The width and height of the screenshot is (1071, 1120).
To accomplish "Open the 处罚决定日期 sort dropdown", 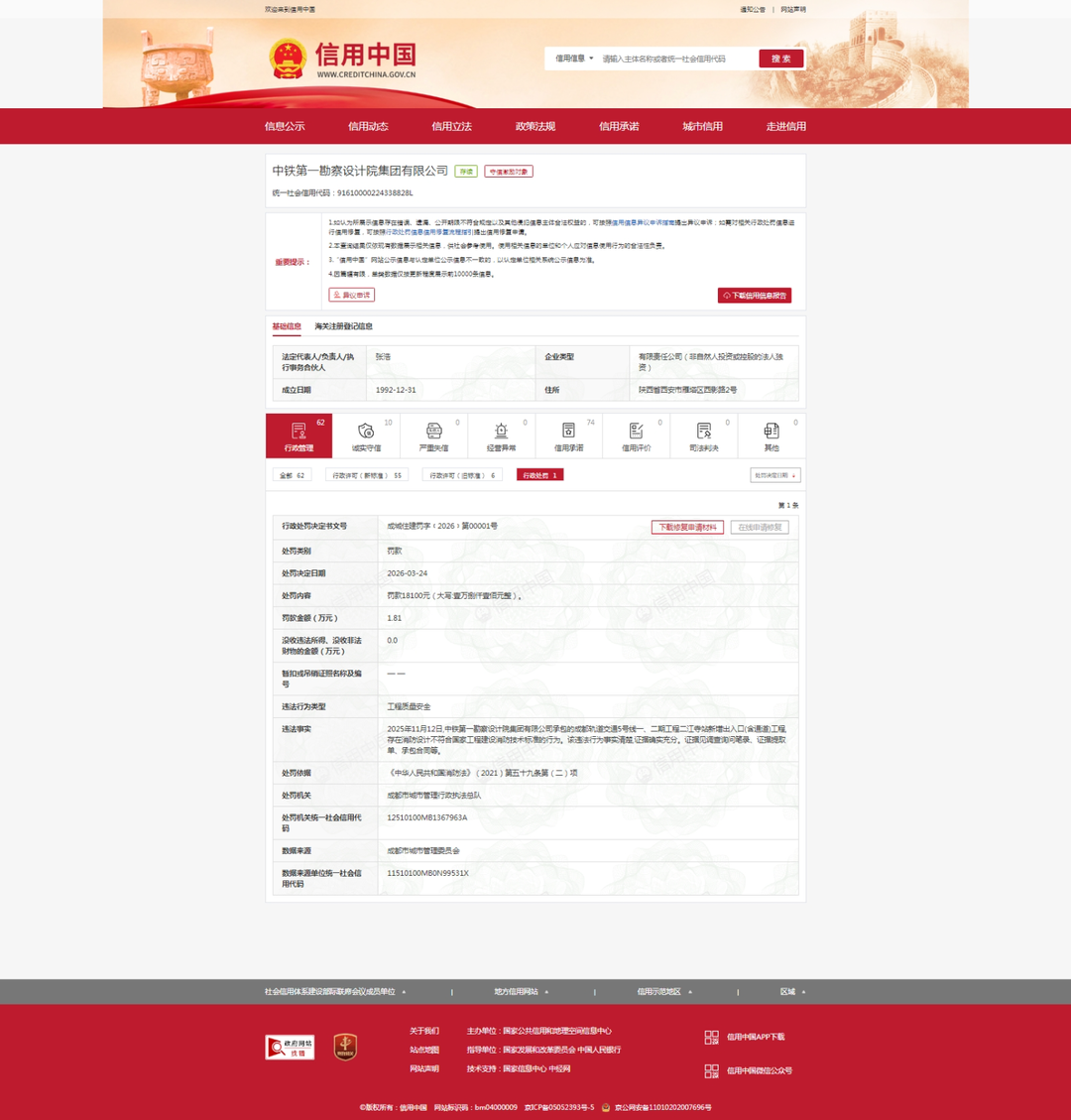I will 774,475.
